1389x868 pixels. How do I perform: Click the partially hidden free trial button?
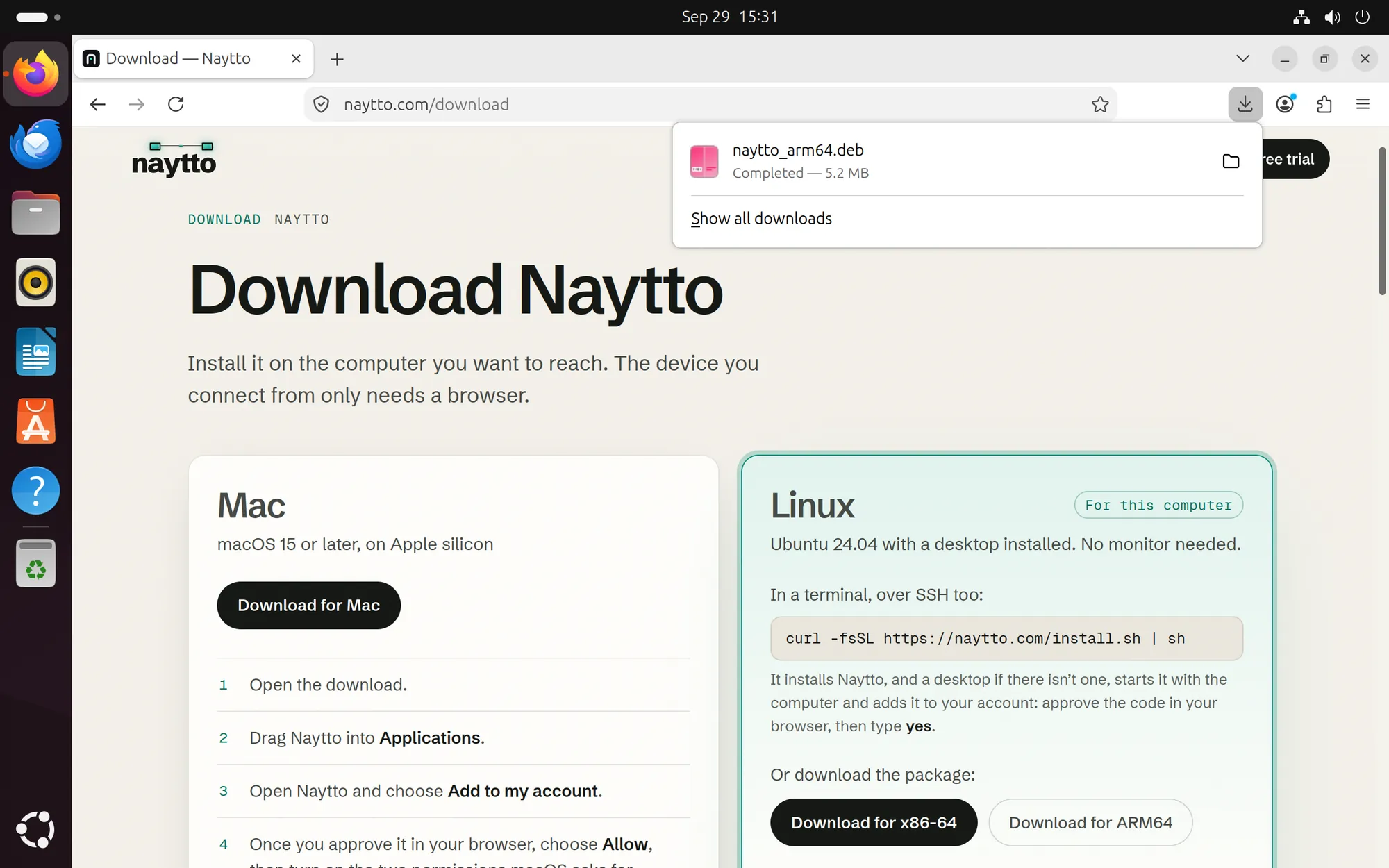coord(1296,159)
